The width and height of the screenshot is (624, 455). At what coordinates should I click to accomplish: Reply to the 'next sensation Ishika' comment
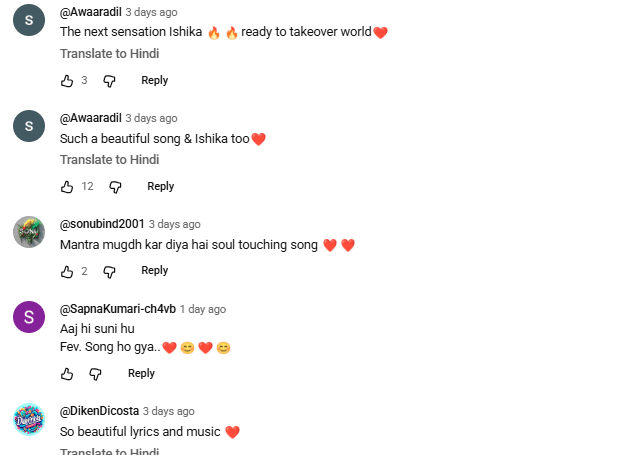coord(154,80)
